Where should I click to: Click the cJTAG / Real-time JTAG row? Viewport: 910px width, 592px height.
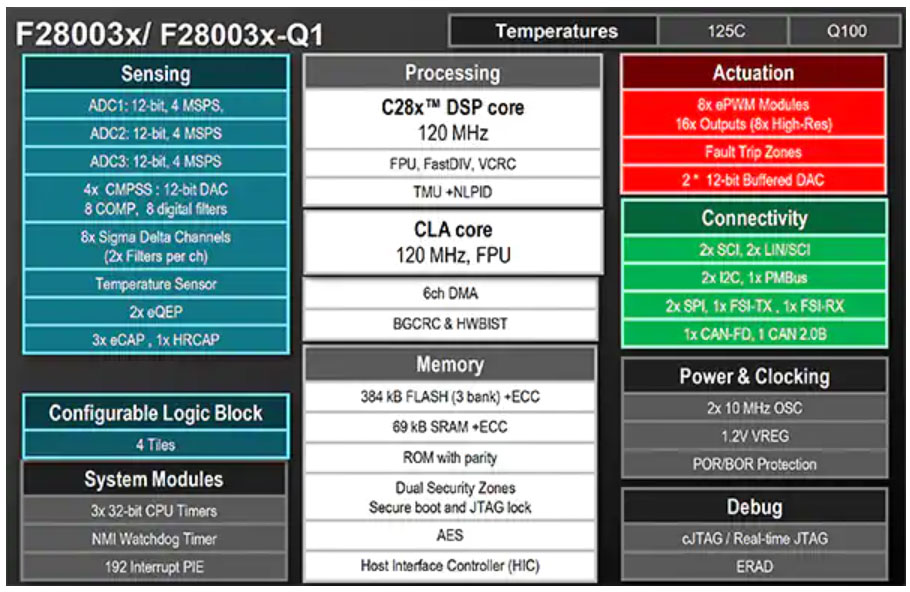click(754, 539)
